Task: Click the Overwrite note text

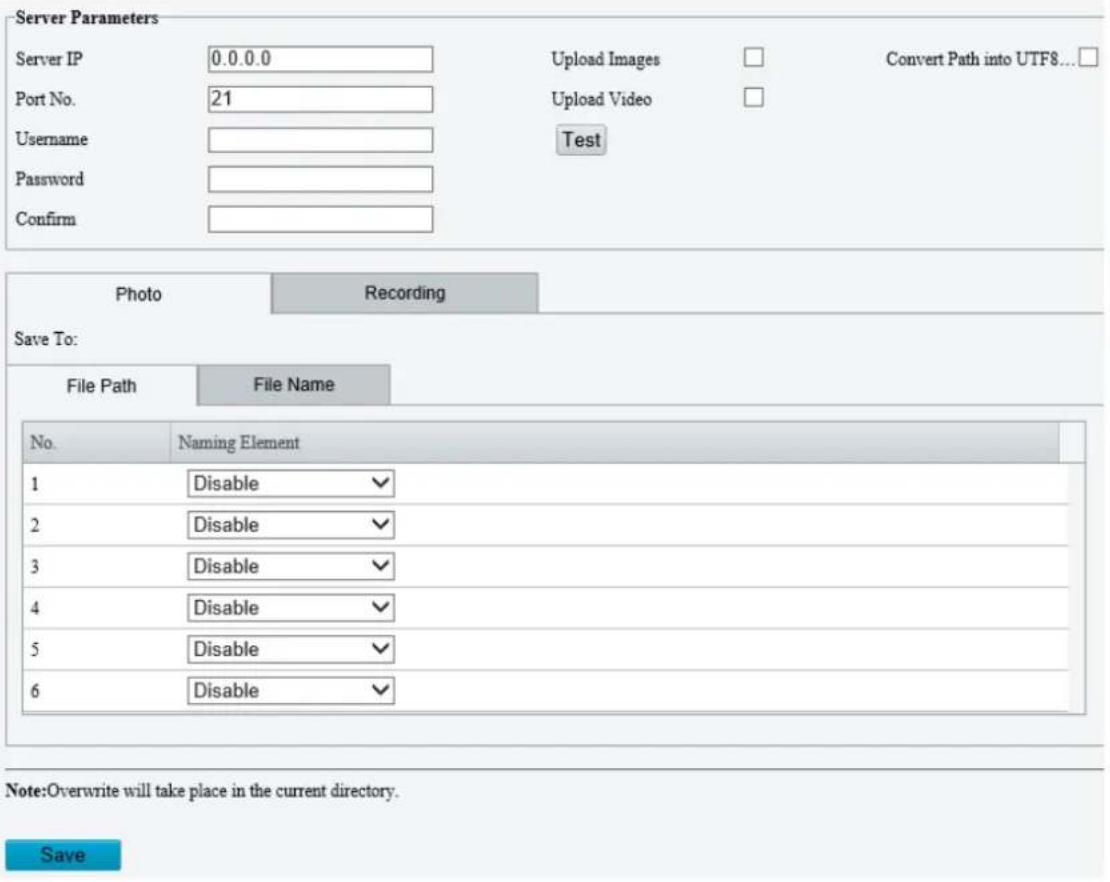Action: (x=202, y=791)
